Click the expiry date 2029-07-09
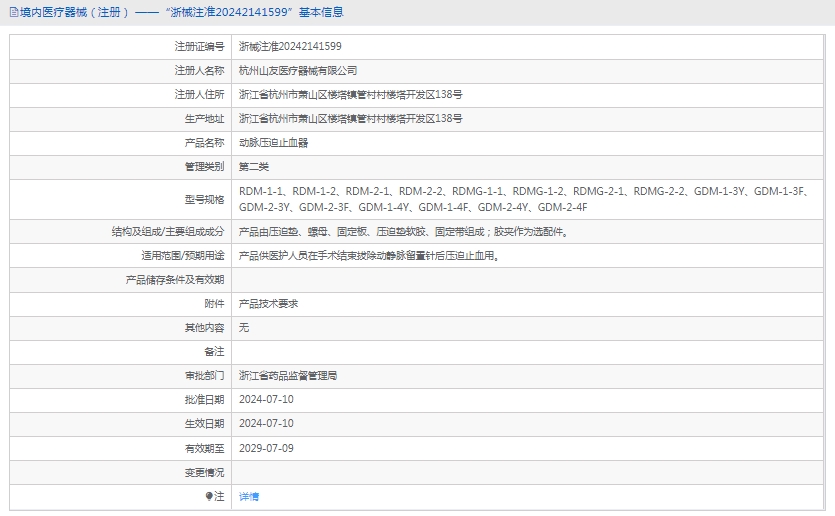The width and height of the screenshot is (835, 516). [266, 448]
